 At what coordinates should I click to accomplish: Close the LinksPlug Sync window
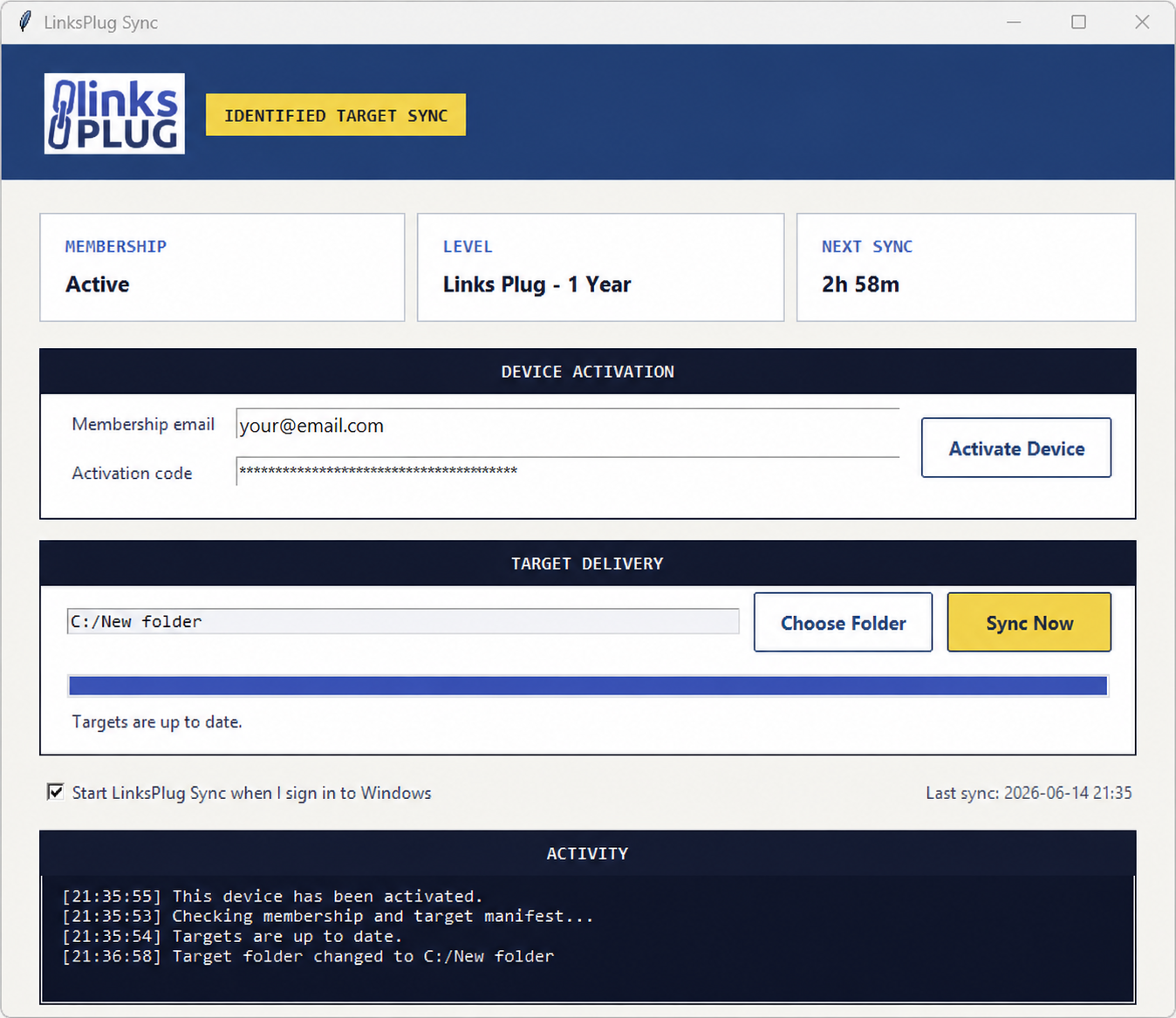tap(1142, 22)
